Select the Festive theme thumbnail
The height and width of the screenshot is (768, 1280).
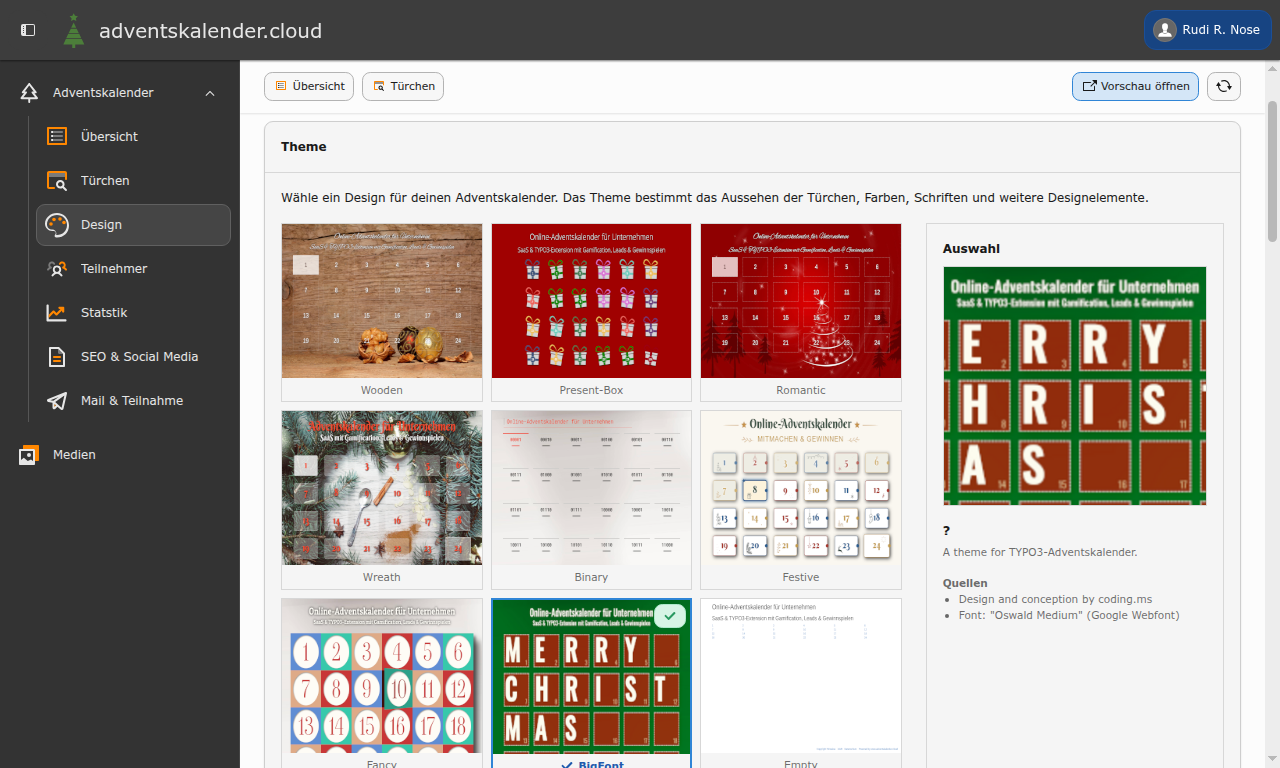coord(801,500)
